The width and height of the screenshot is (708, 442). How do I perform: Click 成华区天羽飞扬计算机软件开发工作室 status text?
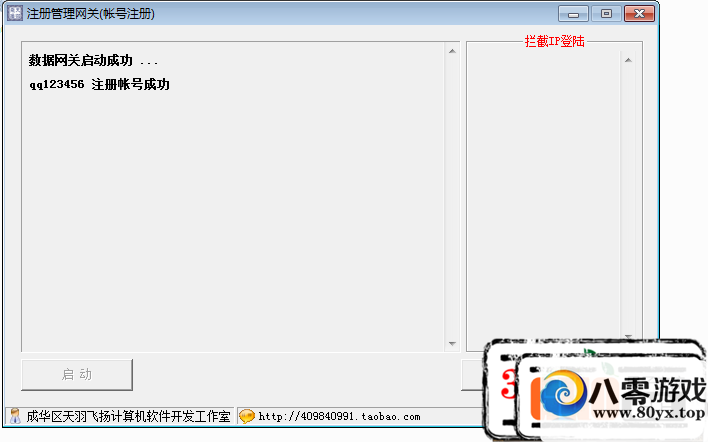click(128, 416)
